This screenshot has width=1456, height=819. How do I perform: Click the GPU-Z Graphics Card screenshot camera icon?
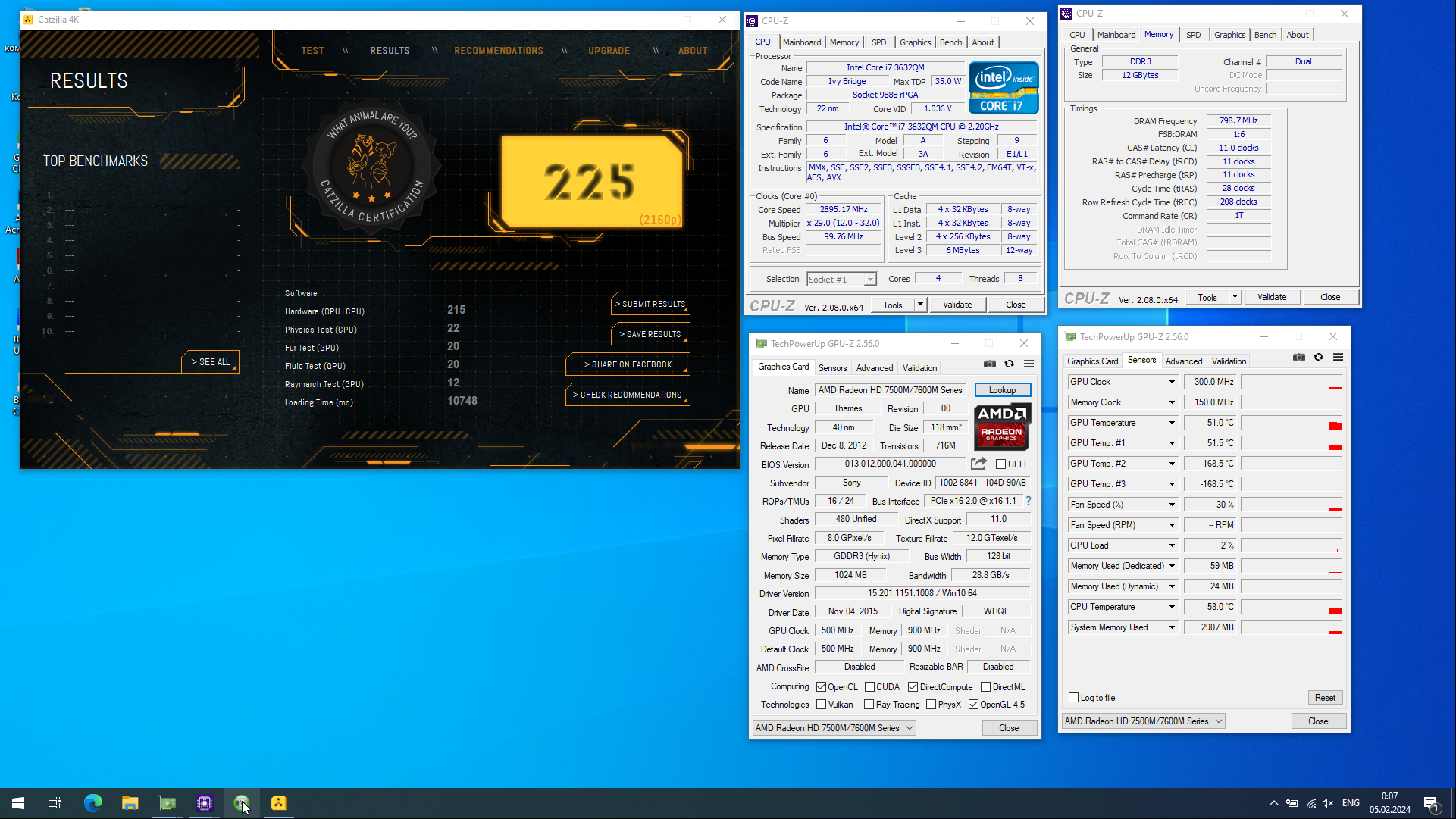990,364
